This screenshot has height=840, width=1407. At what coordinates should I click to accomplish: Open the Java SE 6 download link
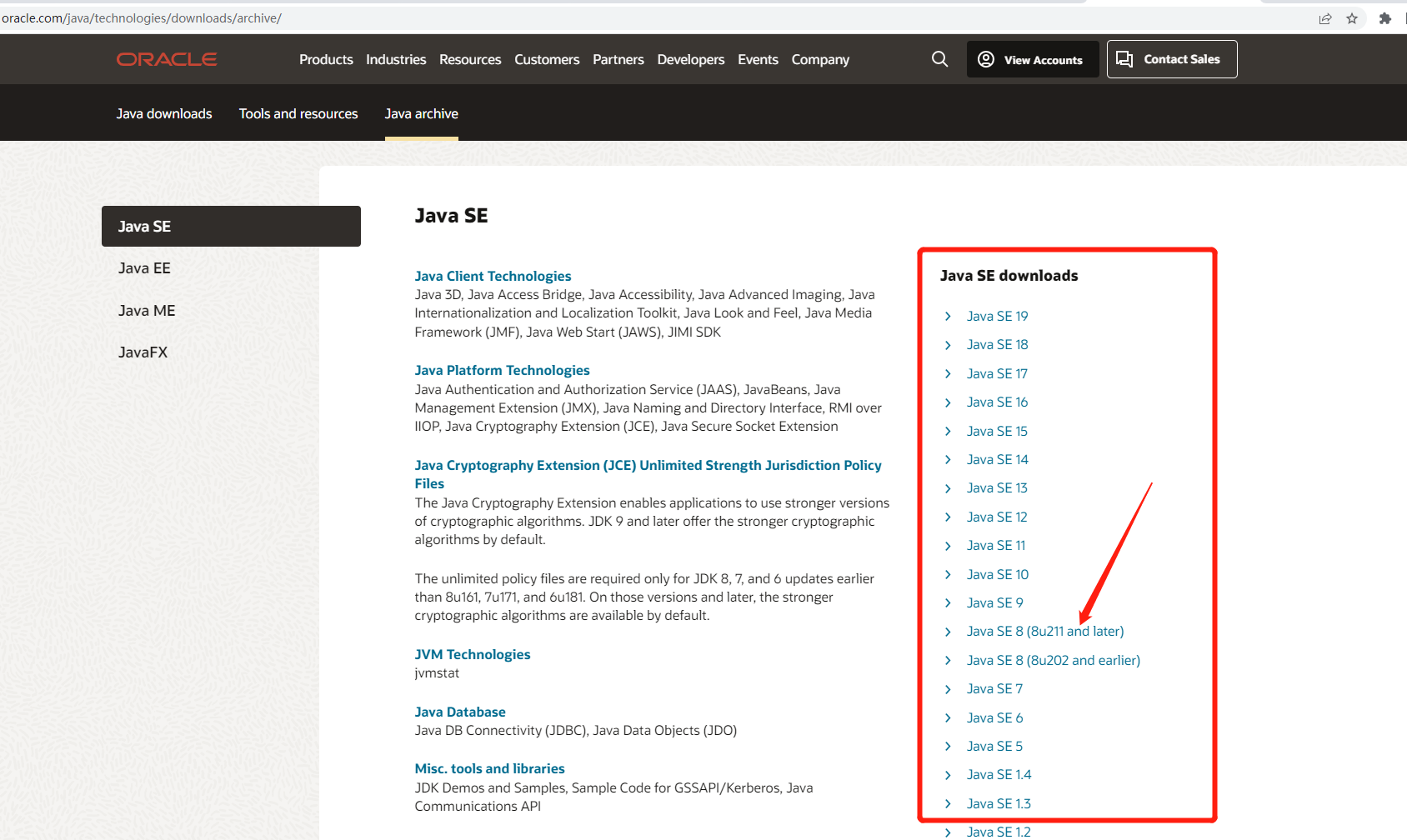click(x=994, y=718)
